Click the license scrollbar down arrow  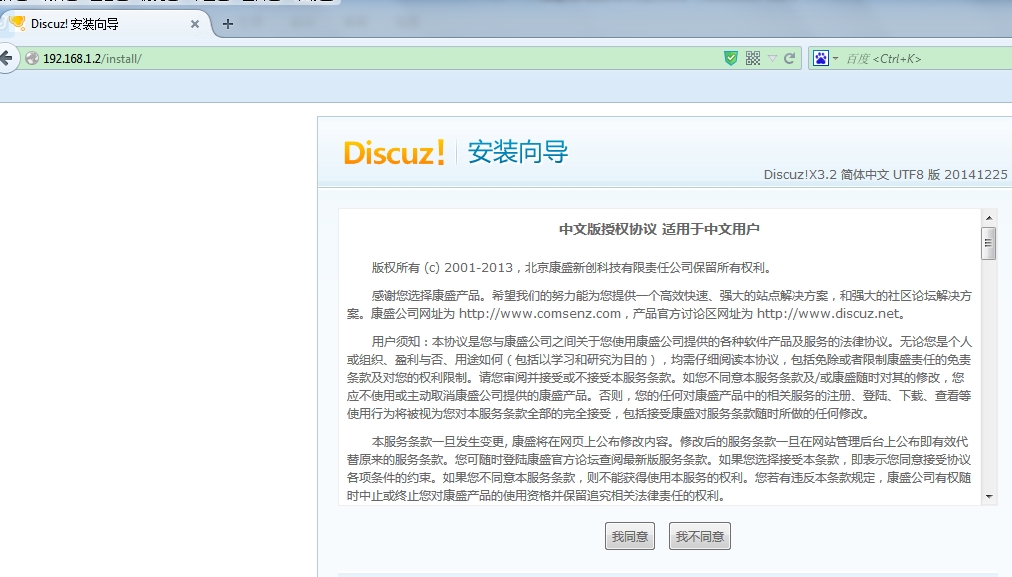tap(988, 496)
